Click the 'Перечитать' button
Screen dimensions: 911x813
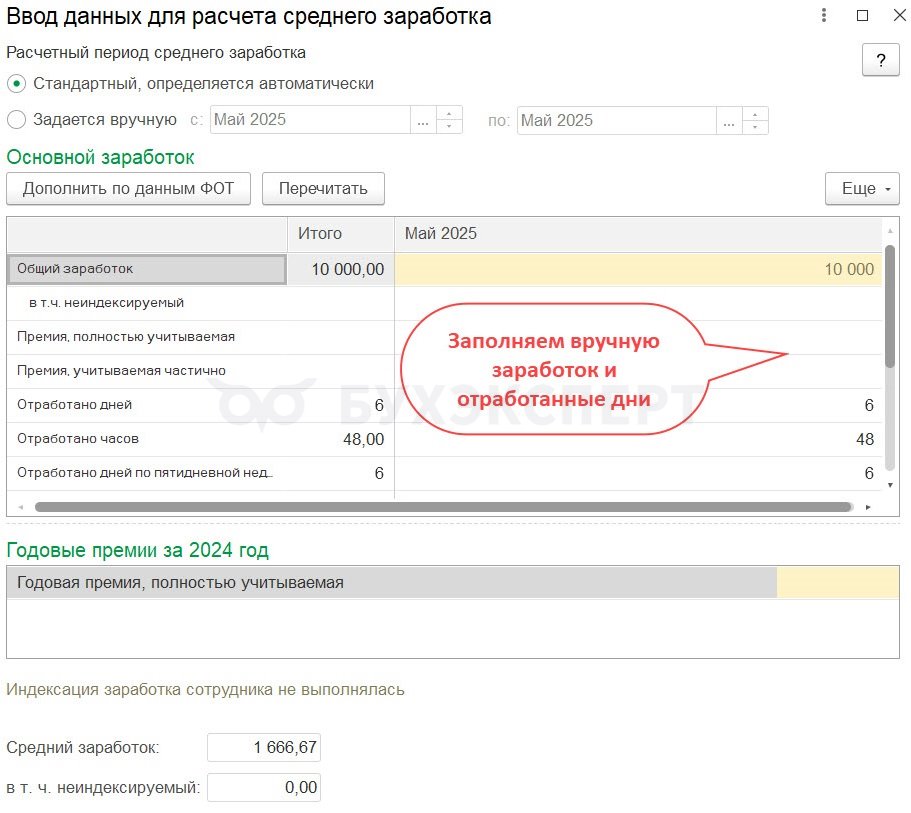point(323,188)
